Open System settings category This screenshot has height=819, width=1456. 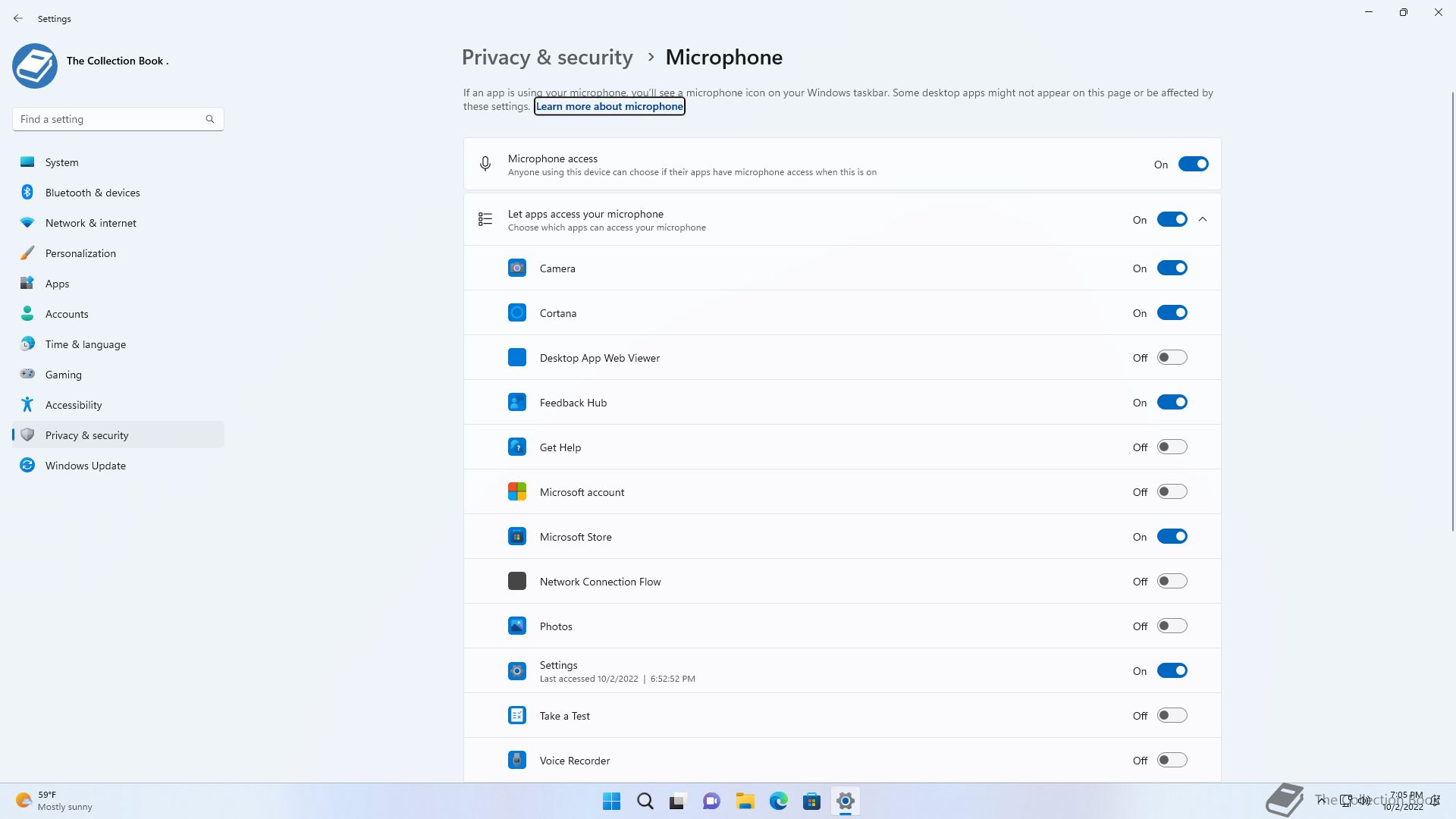tap(118, 162)
